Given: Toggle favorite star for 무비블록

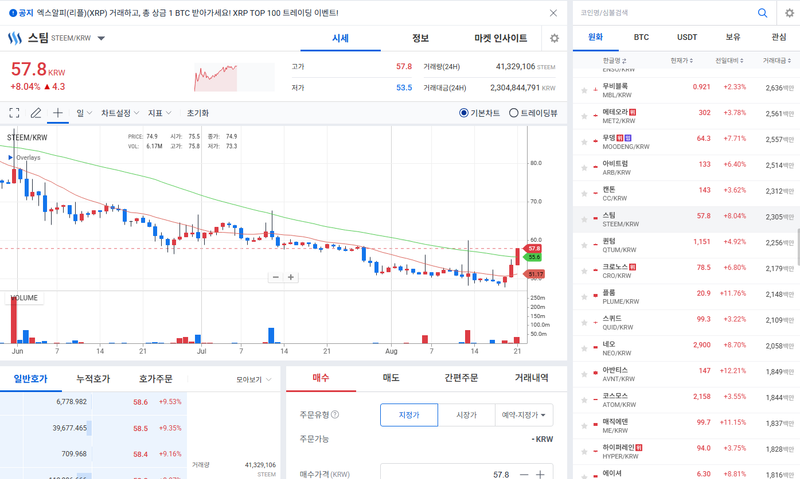Looking at the screenshot, I should click(x=584, y=90).
